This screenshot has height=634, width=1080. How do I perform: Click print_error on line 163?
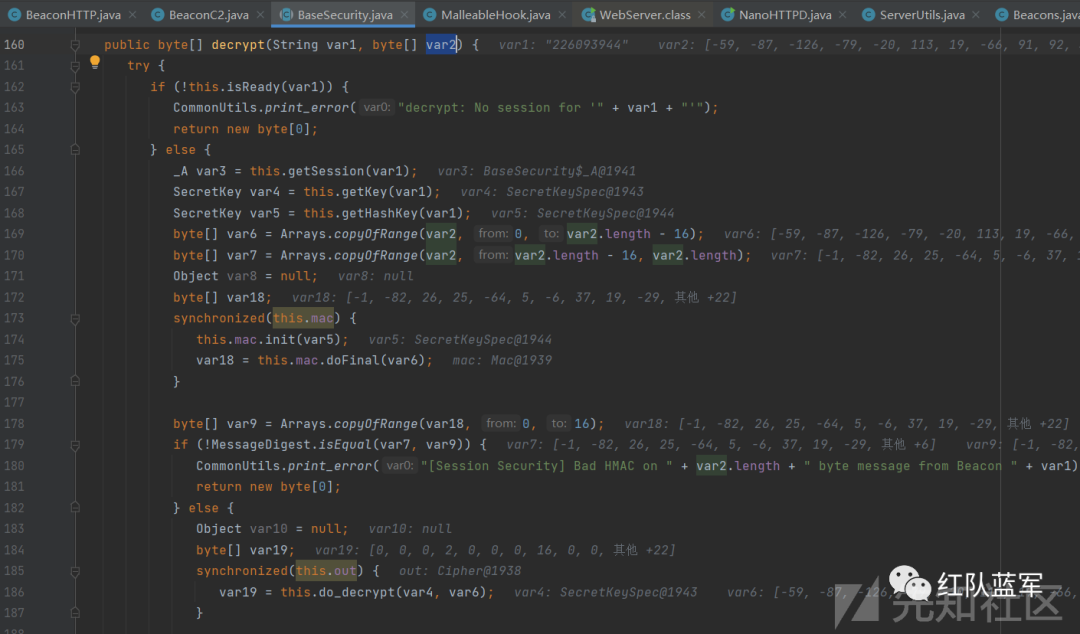pos(307,108)
